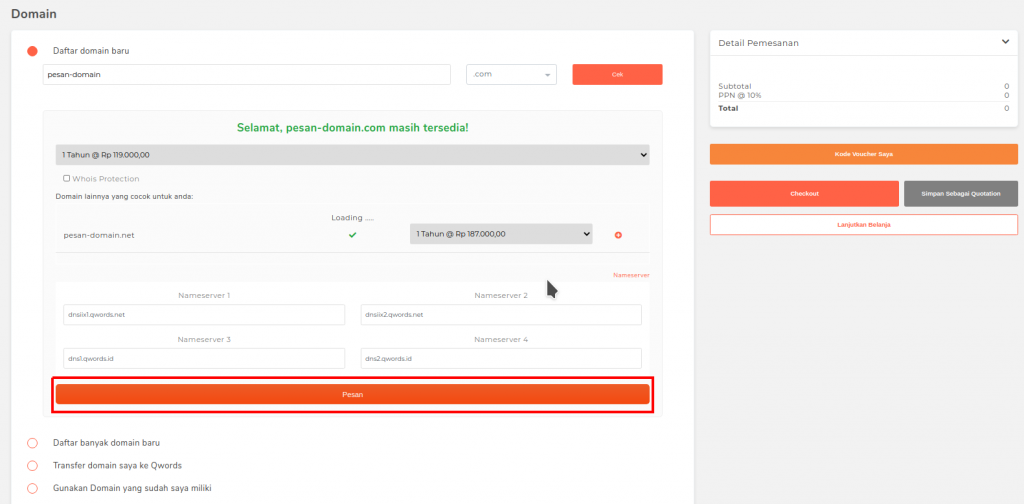This screenshot has width=1024, height=504.
Task: Click the Kode Voucher Saya button
Action: tap(863, 154)
